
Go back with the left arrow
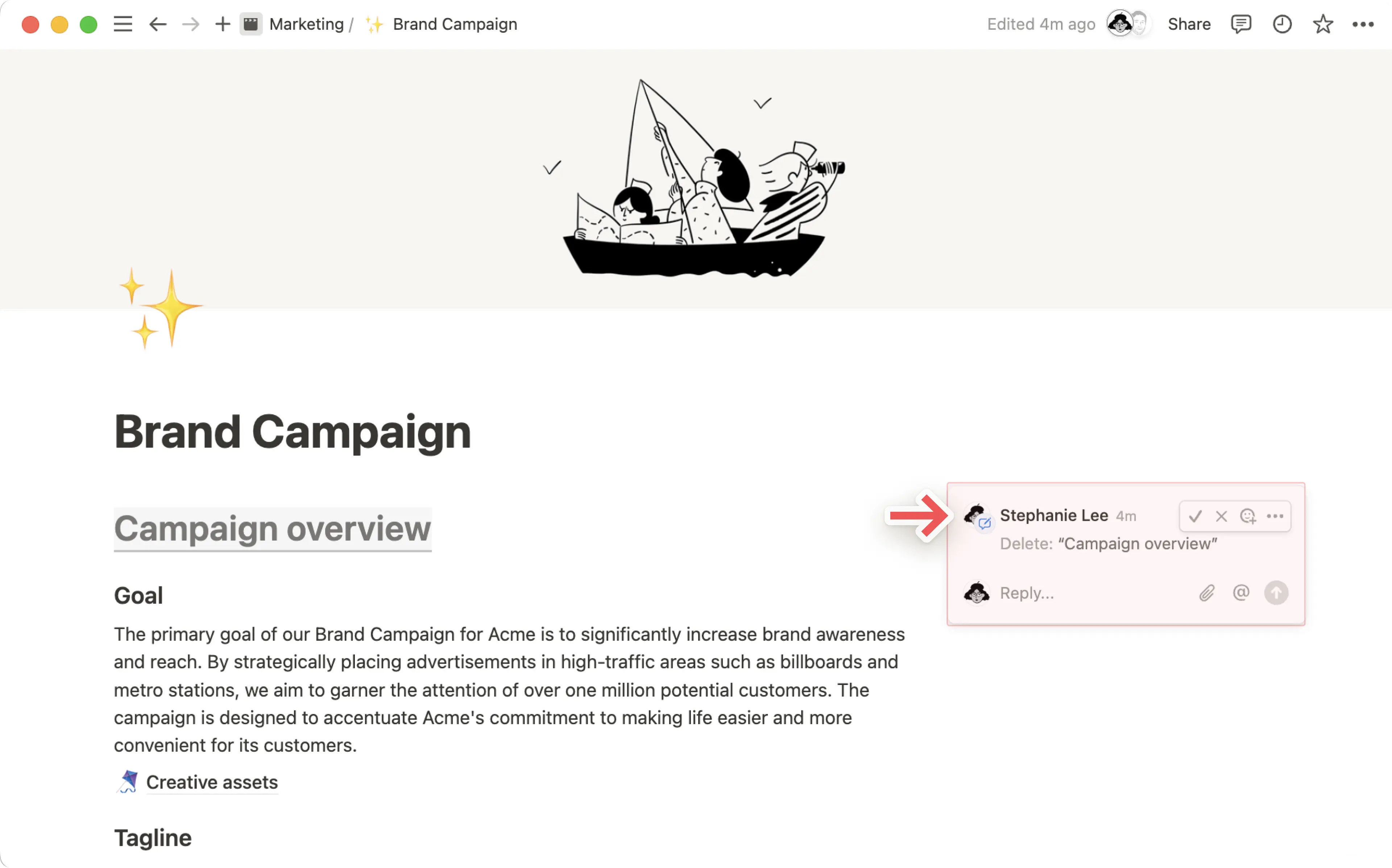pyautogui.click(x=157, y=24)
